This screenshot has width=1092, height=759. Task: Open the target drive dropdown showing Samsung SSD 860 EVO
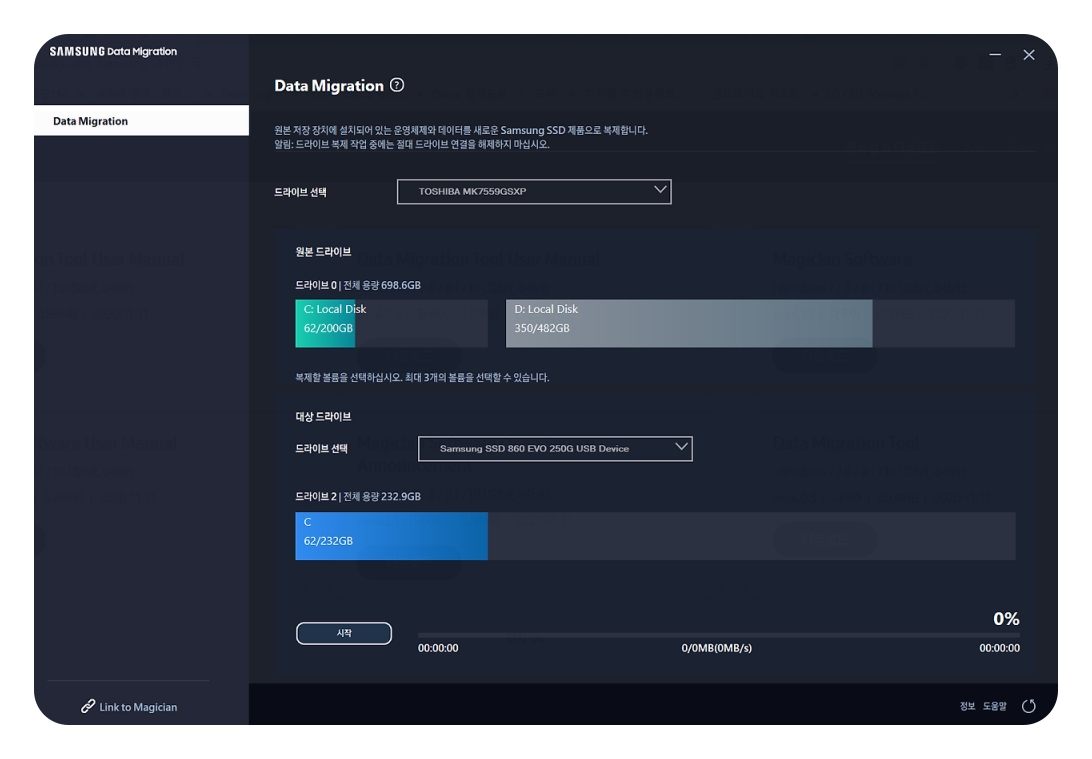tap(555, 448)
